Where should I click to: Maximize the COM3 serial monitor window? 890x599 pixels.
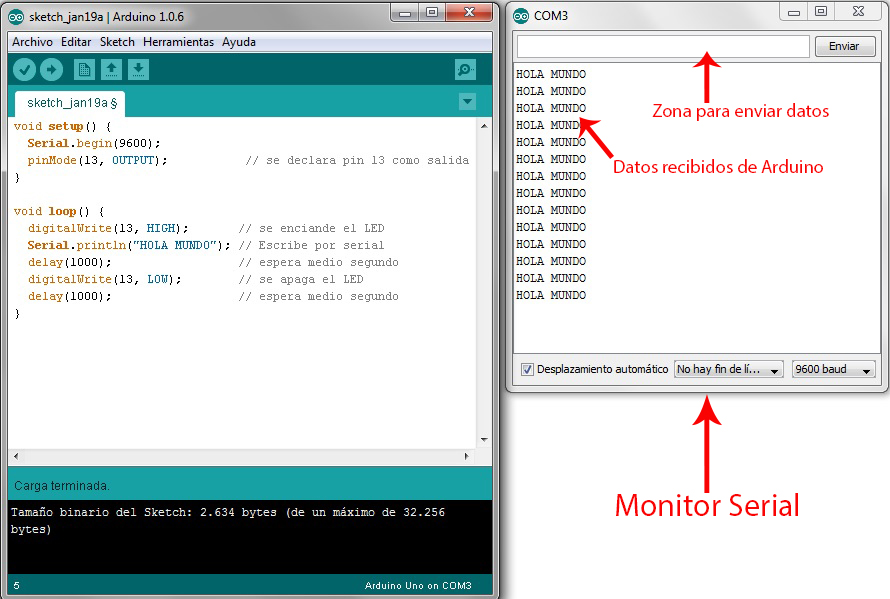821,12
